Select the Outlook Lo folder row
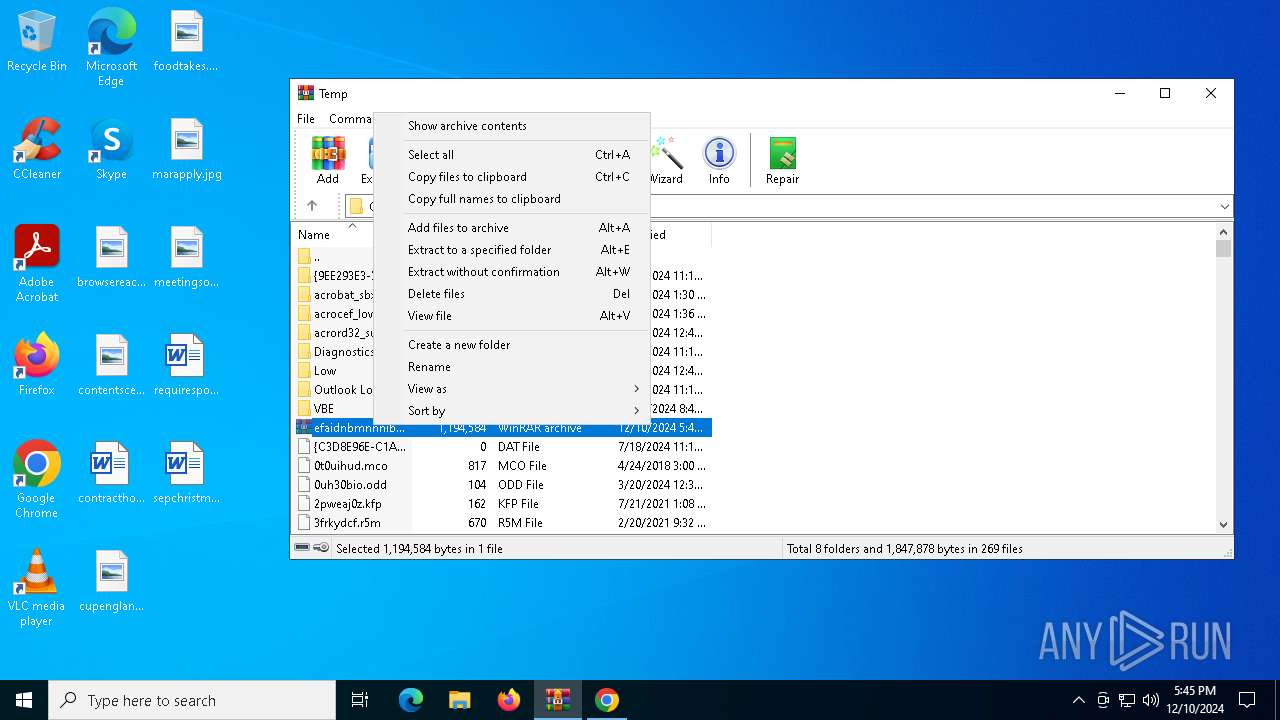Screen dimensions: 1280x720 (334, 390)
